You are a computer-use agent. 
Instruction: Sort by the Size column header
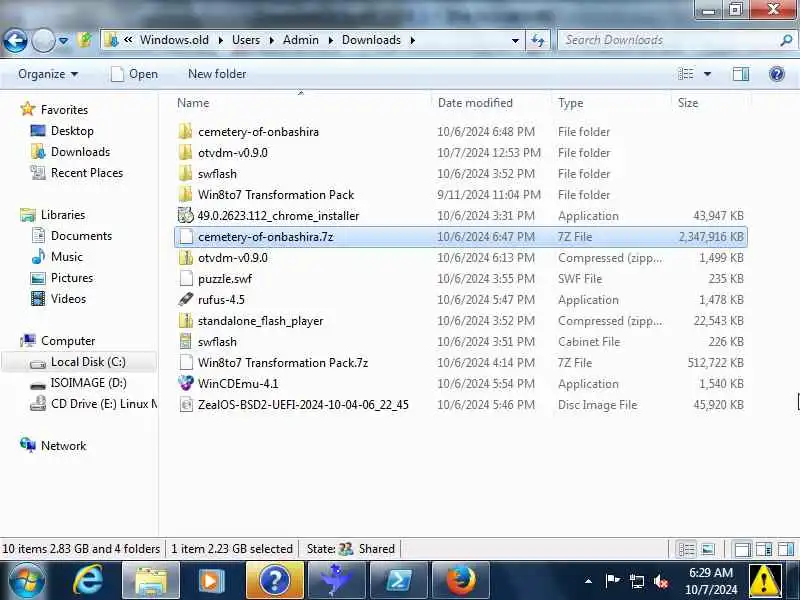[688, 103]
